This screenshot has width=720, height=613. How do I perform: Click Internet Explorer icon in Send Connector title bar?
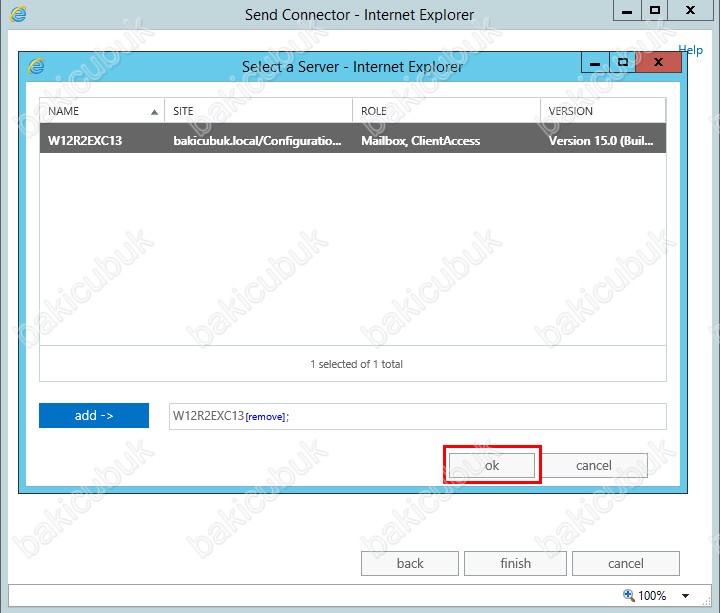(x=18, y=14)
